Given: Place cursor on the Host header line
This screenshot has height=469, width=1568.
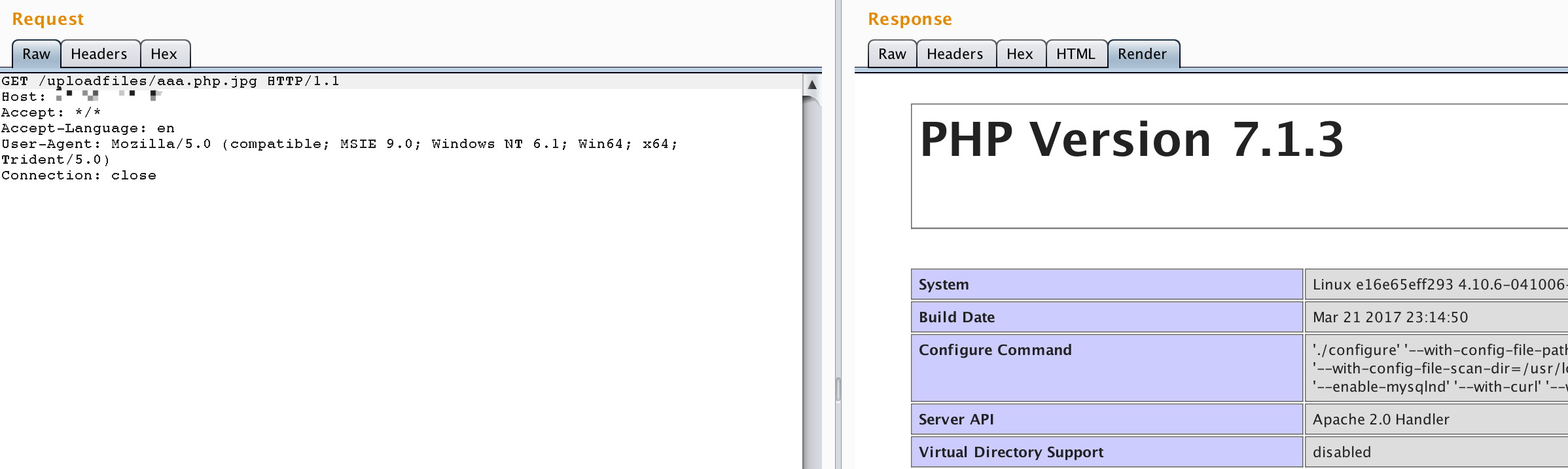Looking at the screenshot, I should 24,97.
